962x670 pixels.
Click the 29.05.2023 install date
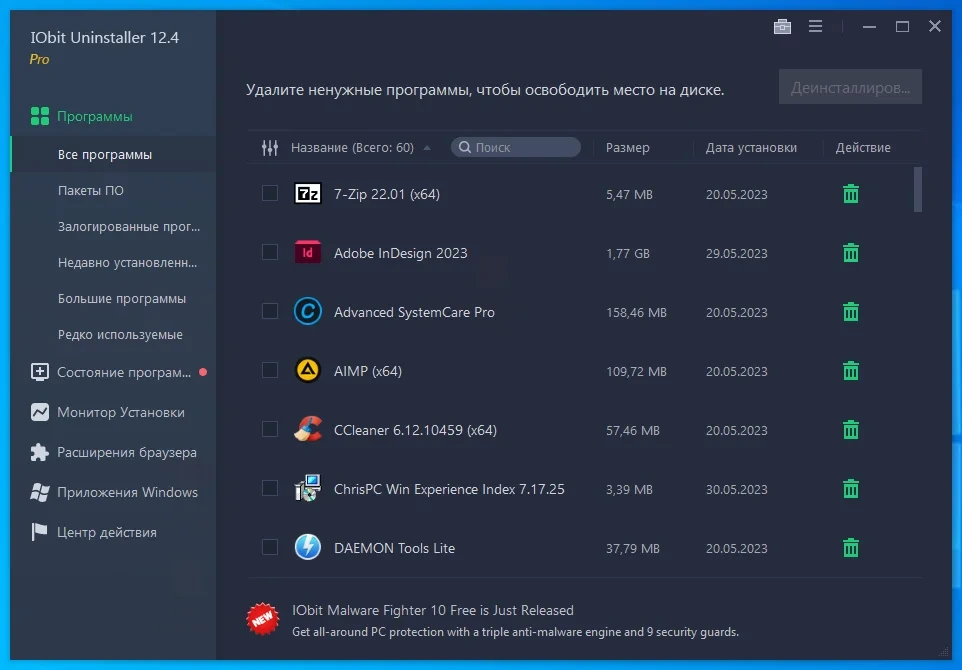(x=736, y=253)
